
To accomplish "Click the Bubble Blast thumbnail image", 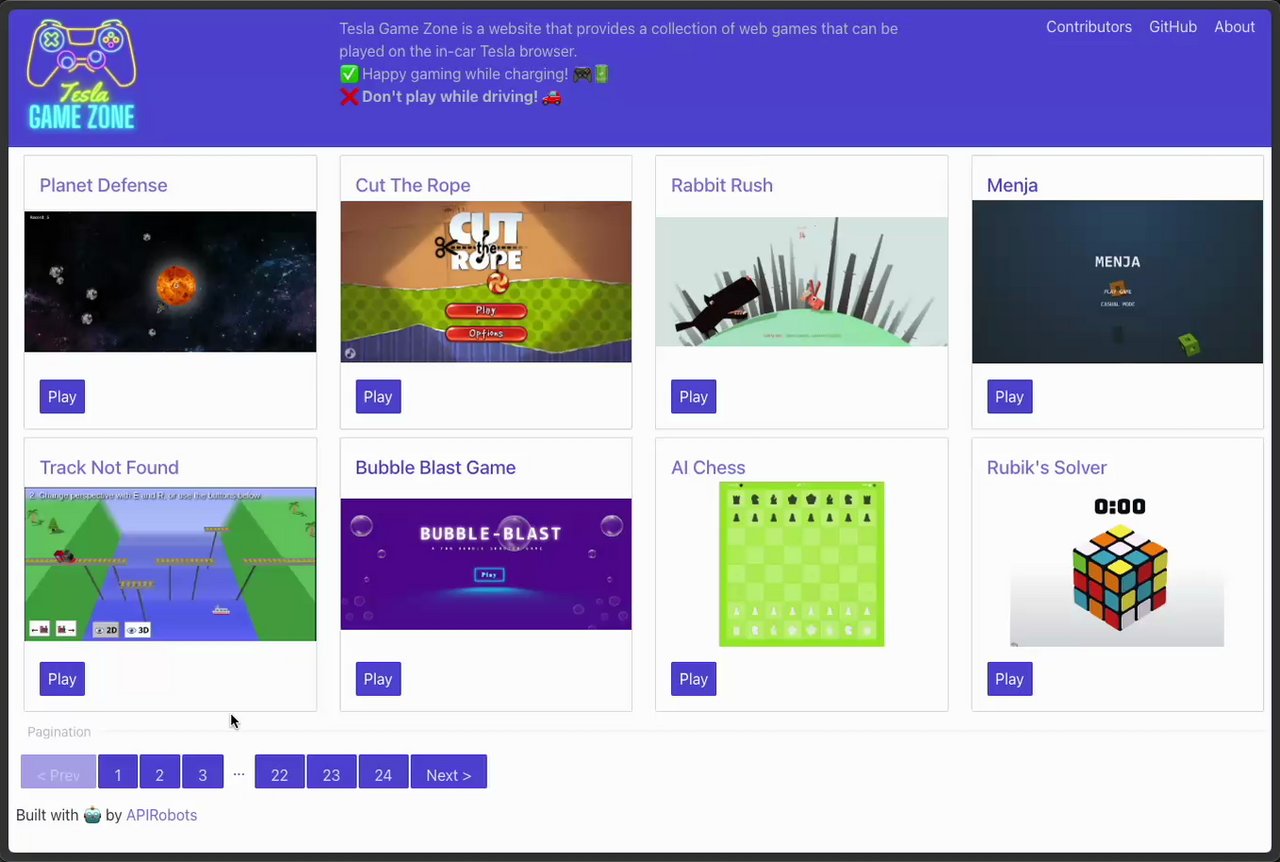I will [x=486, y=564].
